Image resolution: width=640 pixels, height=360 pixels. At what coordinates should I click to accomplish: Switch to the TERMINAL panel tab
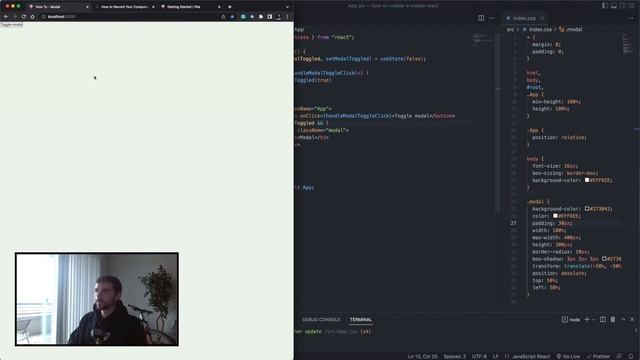361,320
